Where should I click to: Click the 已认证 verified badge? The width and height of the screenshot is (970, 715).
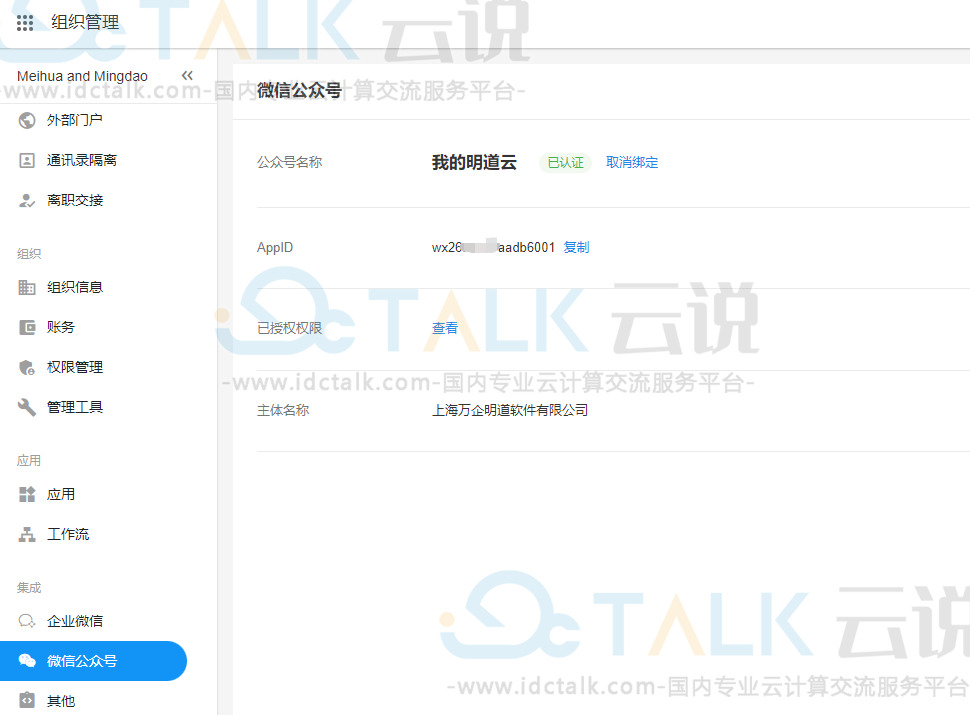coord(565,163)
